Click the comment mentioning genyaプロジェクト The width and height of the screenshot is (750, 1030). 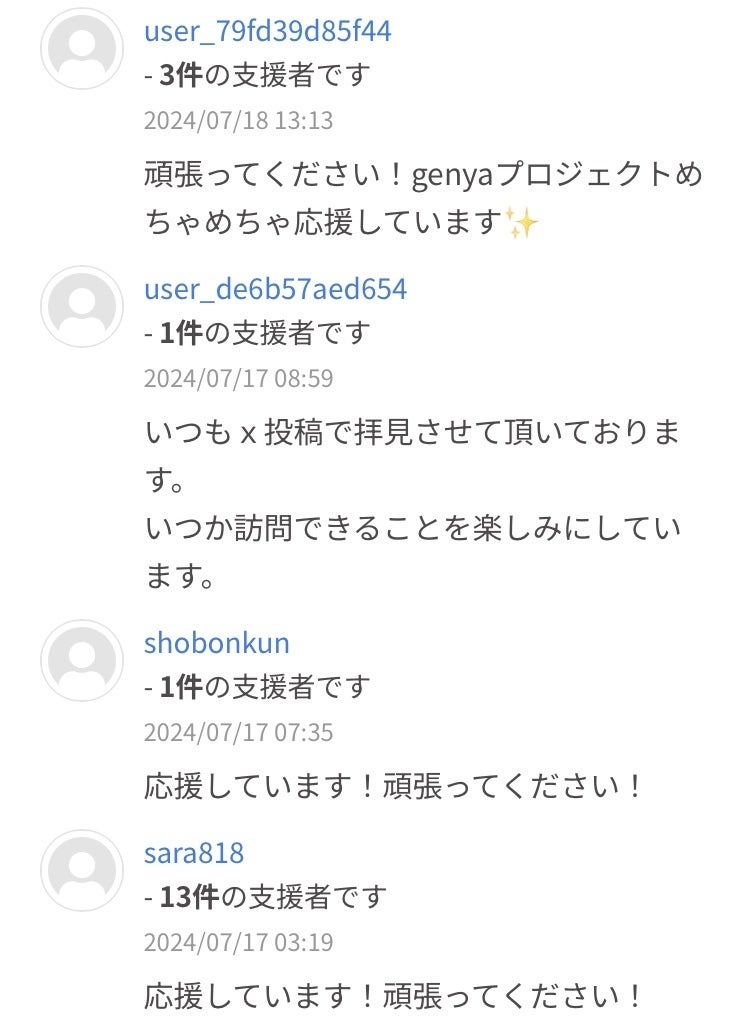pos(423,199)
